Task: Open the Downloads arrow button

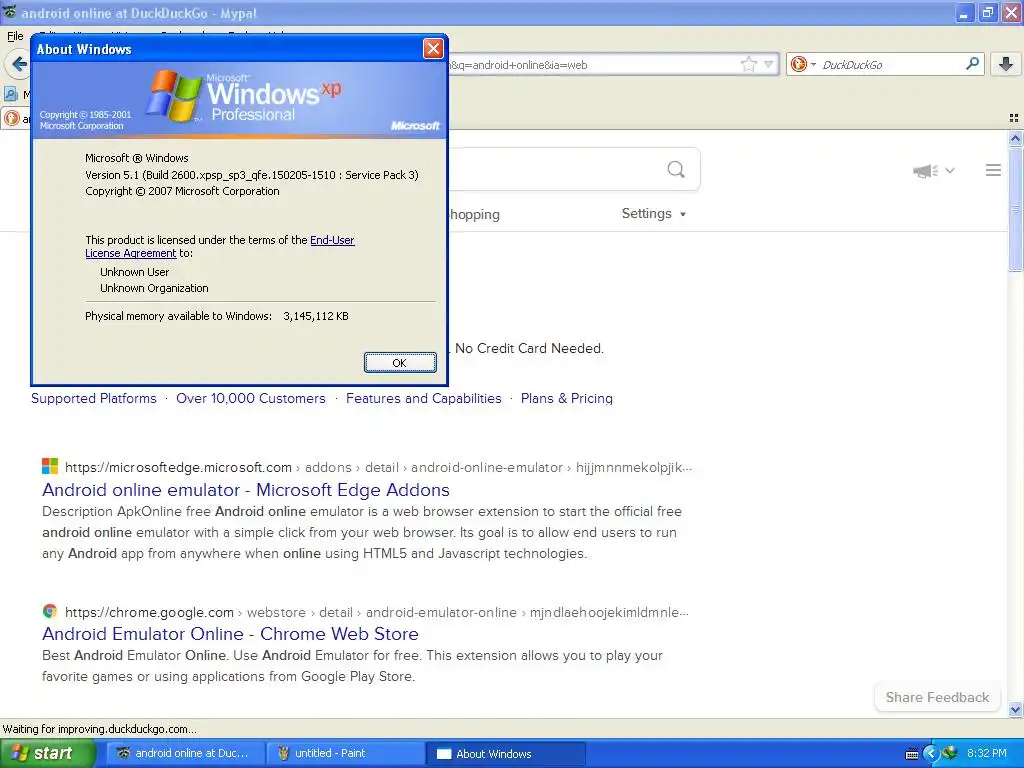Action: coord(1006,64)
